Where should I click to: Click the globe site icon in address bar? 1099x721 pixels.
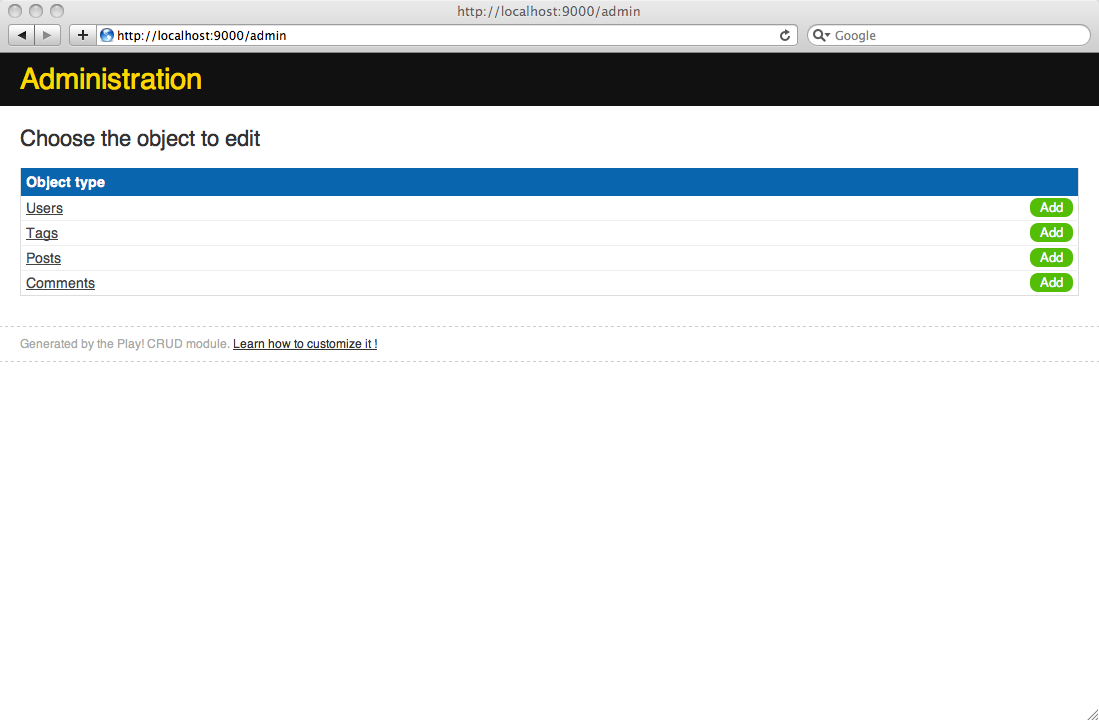point(107,35)
